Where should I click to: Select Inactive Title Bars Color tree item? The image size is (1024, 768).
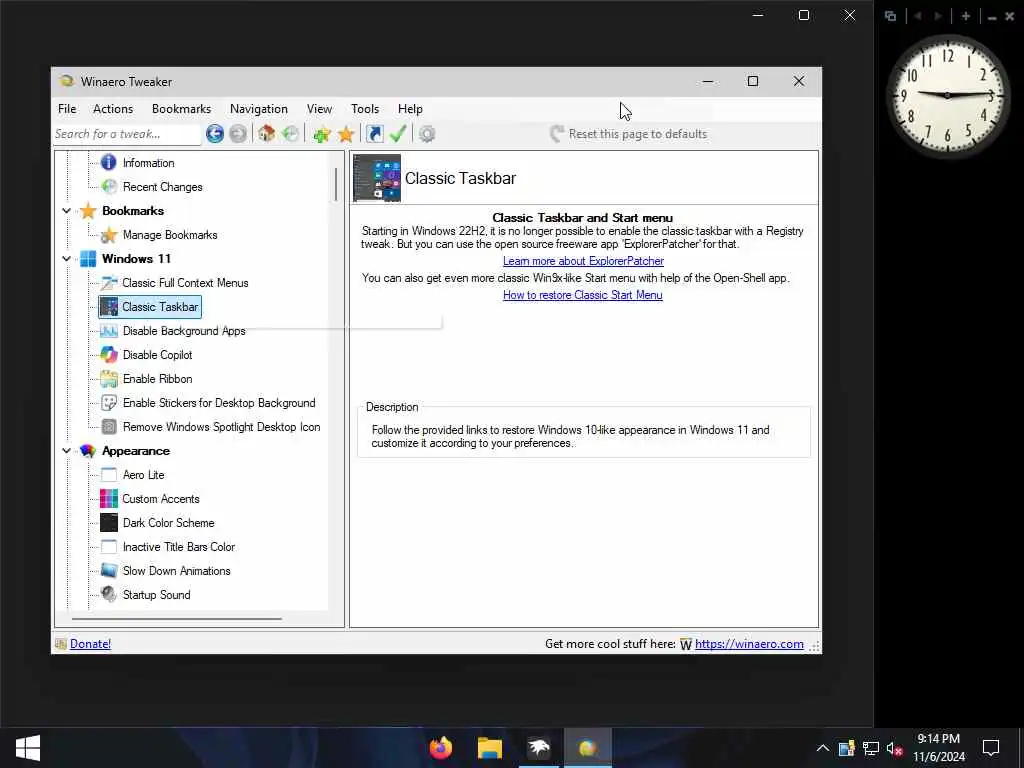click(178, 547)
